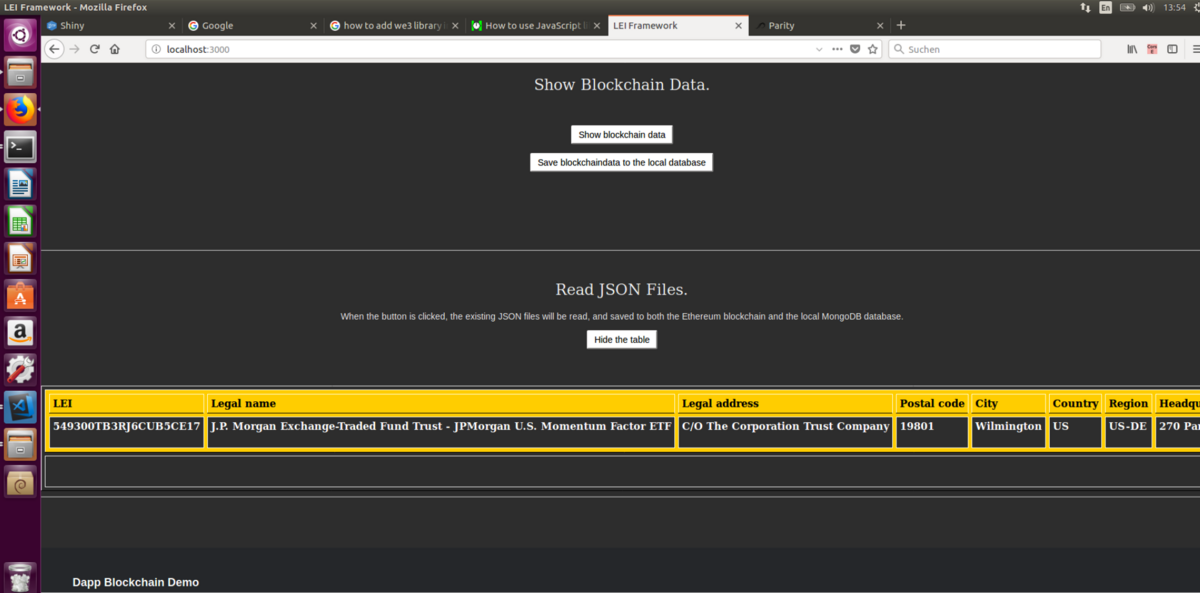The image size is (1200, 593).
Task: Toggle the Firefox sidebar view
Action: point(1172,49)
